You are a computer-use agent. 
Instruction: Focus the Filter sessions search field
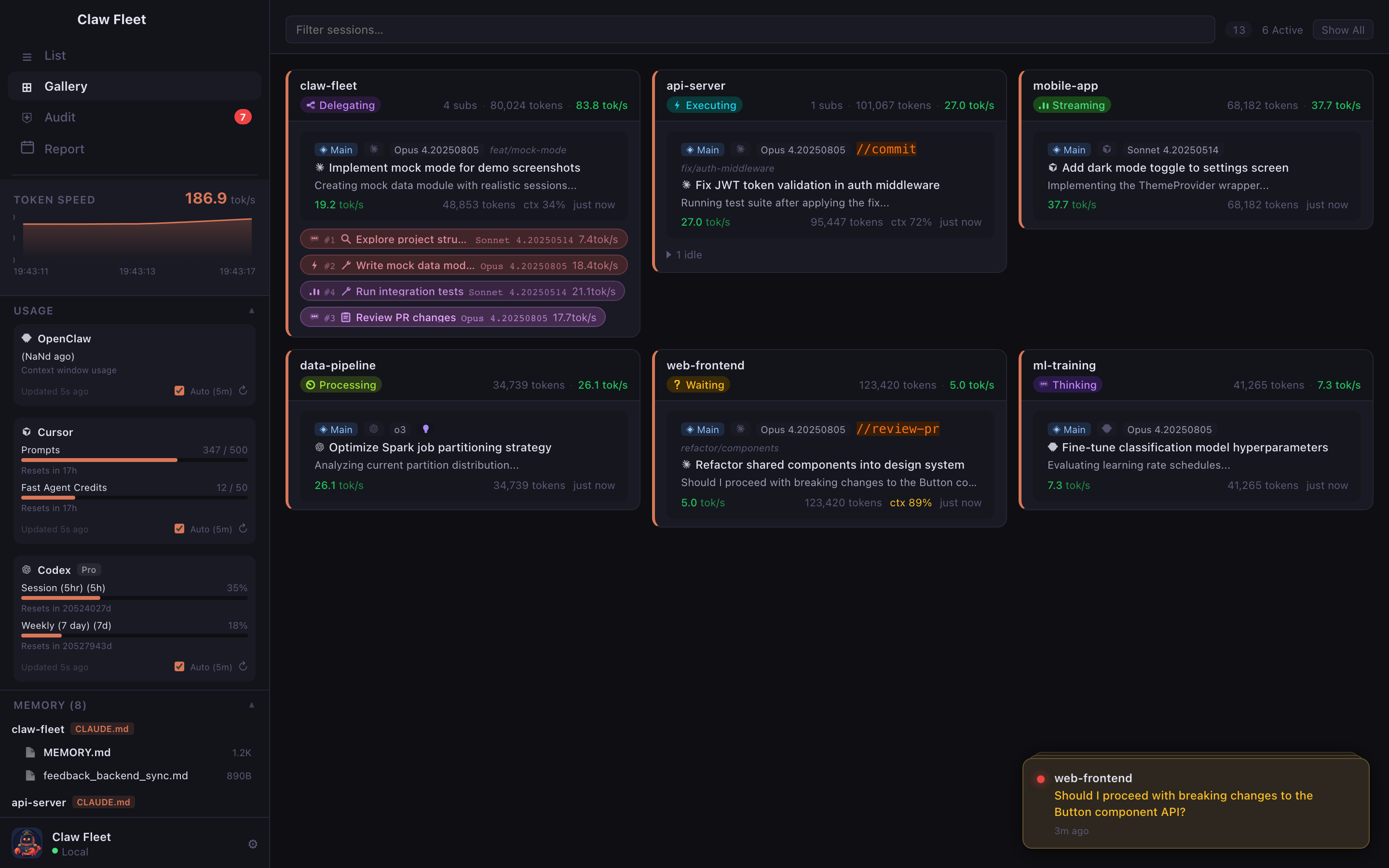pyautogui.click(x=749, y=30)
